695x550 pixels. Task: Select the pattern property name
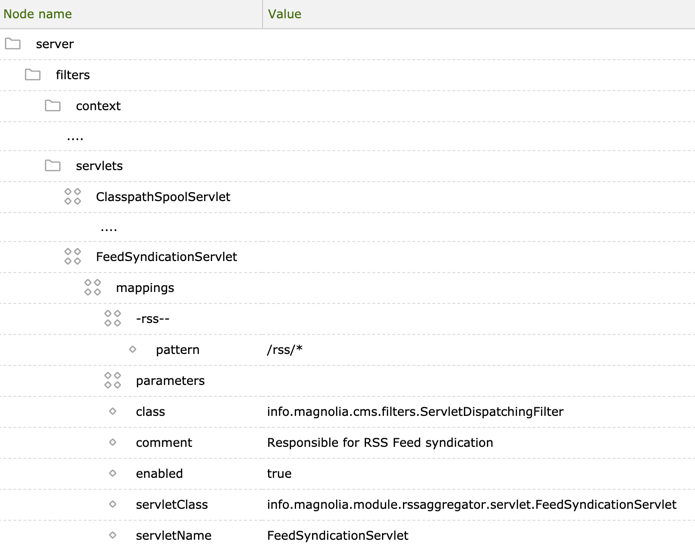pos(178,351)
